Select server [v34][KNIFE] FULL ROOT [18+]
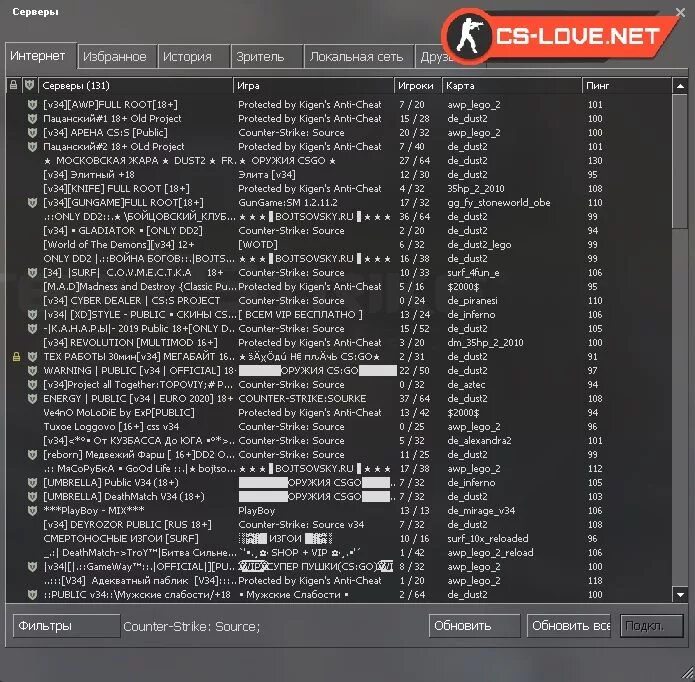The height and width of the screenshot is (682, 695). 339,189
